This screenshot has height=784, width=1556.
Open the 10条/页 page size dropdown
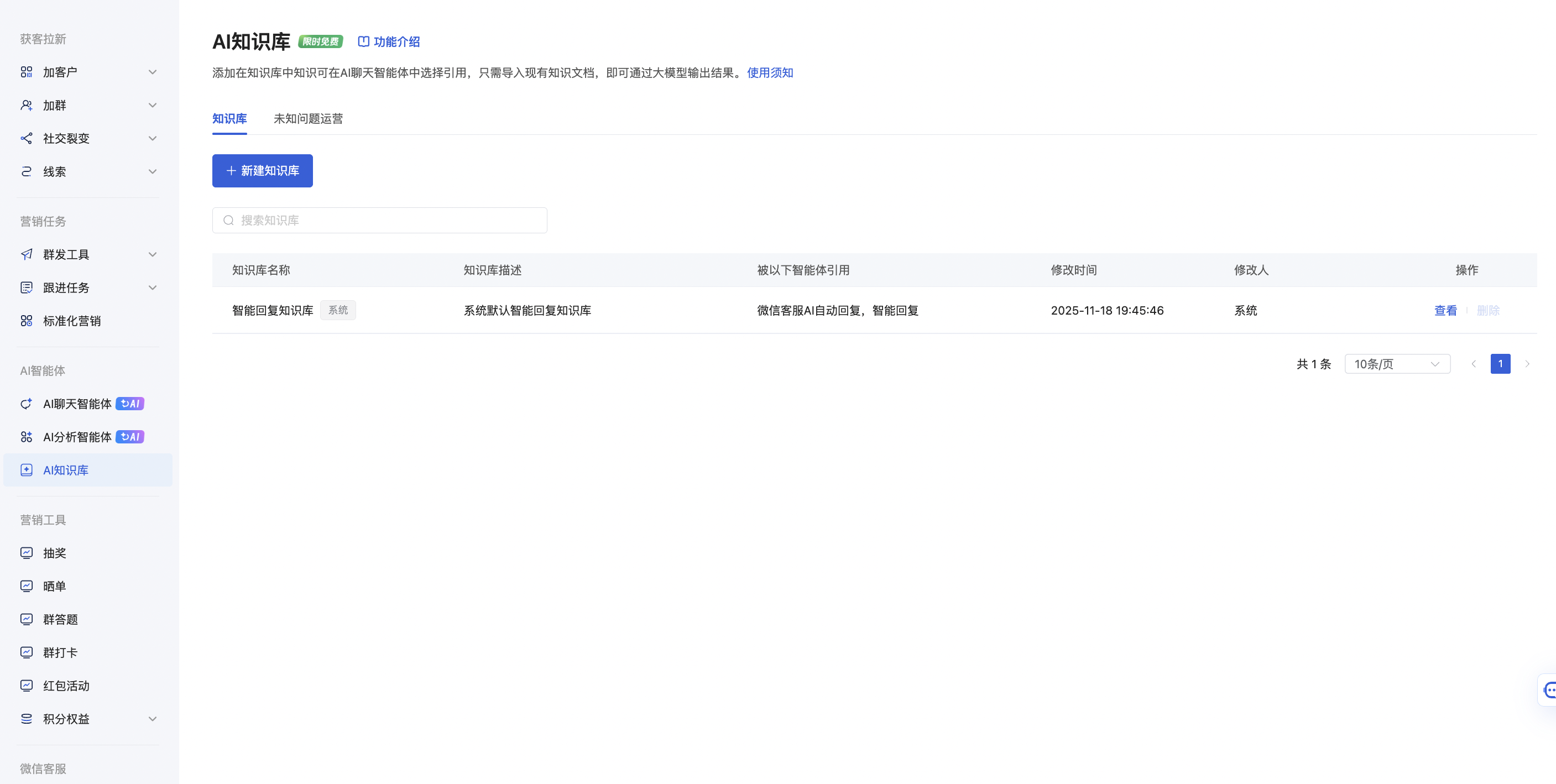click(x=1397, y=364)
